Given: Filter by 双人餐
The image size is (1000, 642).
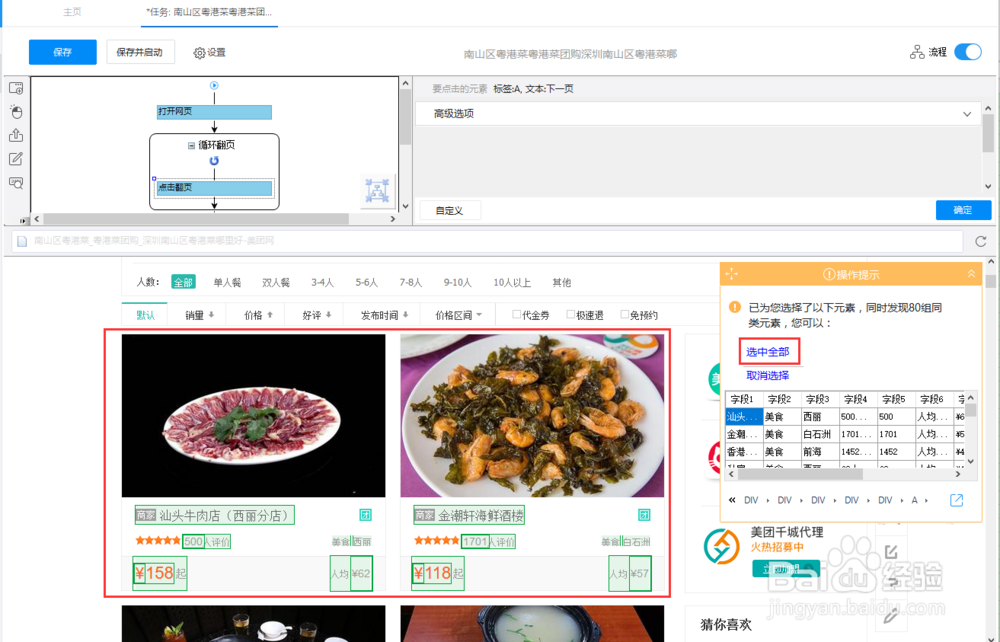Looking at the screenshot, I should tap(276, 282).
